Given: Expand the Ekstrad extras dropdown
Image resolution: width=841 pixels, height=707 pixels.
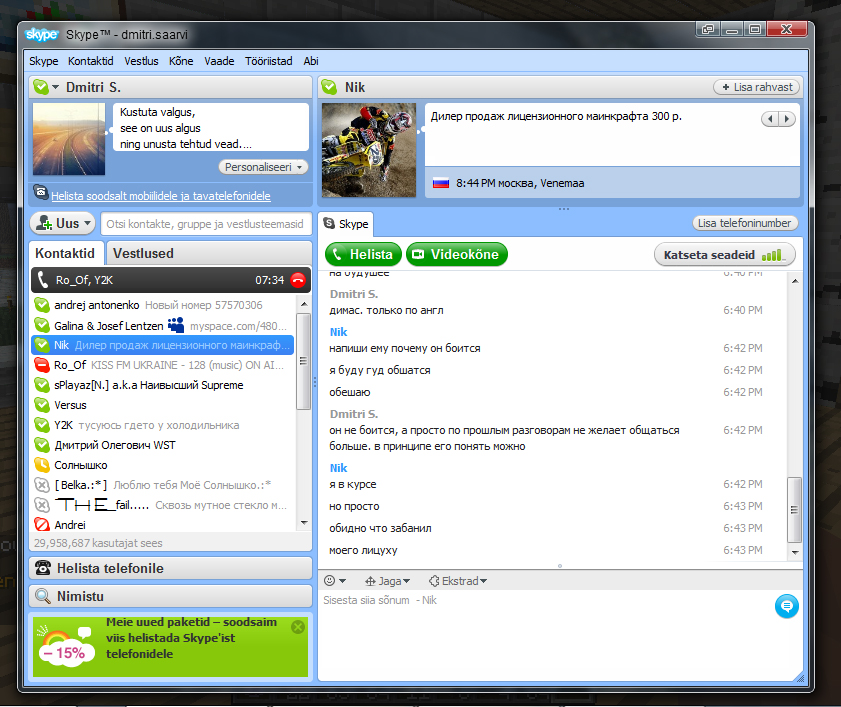Looking at the screenshot, I should click(x=458, y=581).
